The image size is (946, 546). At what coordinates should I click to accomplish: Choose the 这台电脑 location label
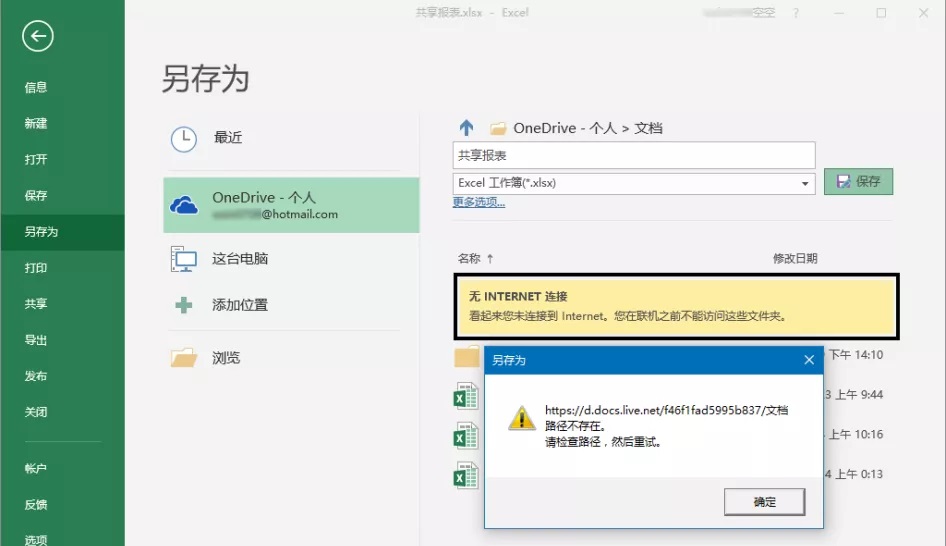(x=240, y=259)
